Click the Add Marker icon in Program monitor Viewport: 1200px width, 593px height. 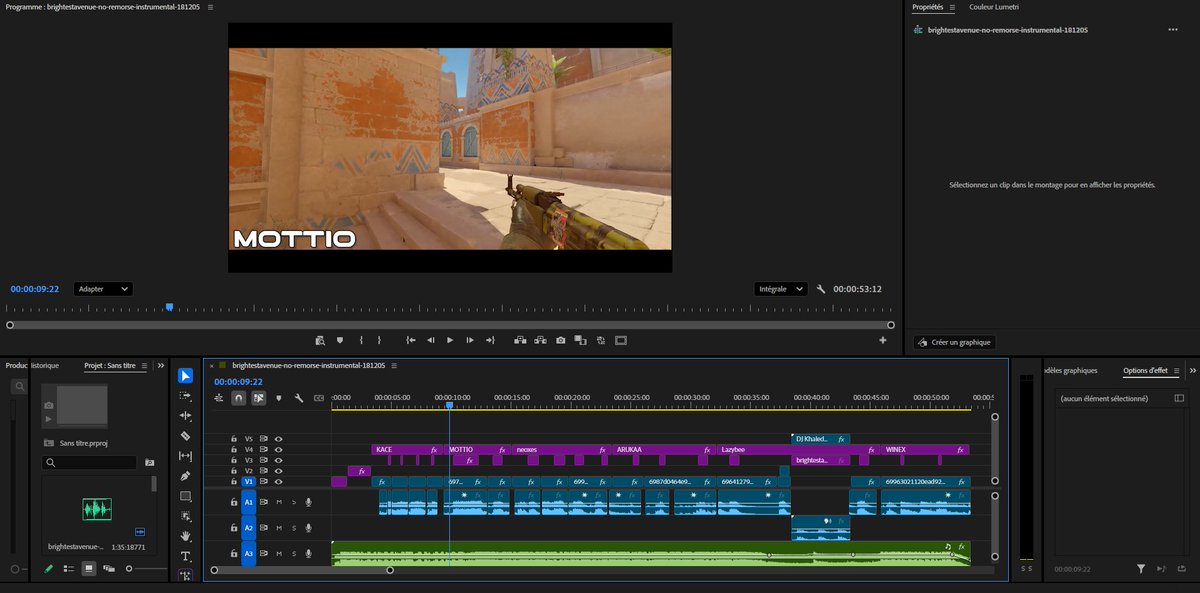340,340
